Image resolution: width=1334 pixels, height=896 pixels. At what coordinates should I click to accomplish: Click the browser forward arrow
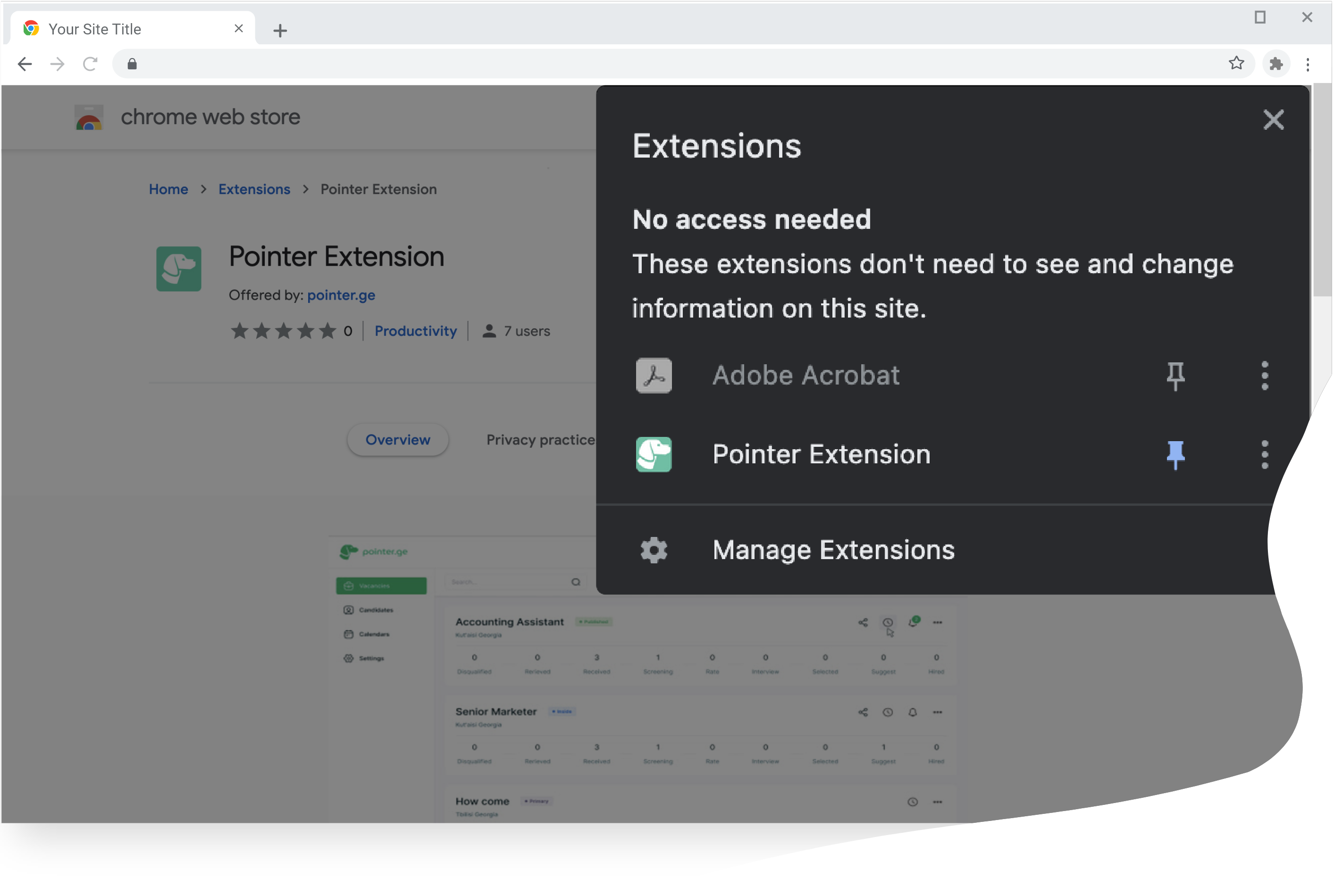tap(57, 64)
